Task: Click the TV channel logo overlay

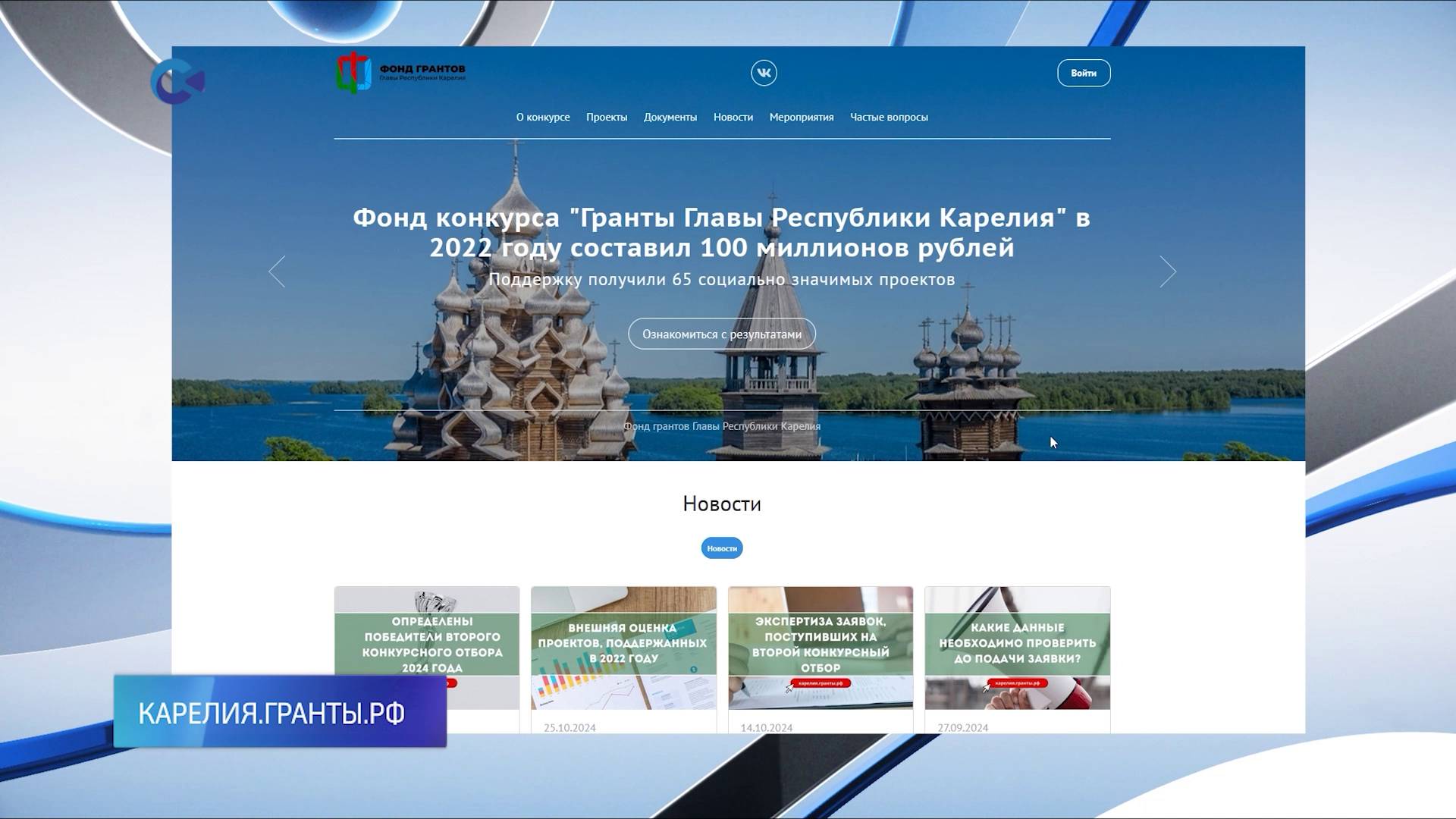Action: click(178, 82)
